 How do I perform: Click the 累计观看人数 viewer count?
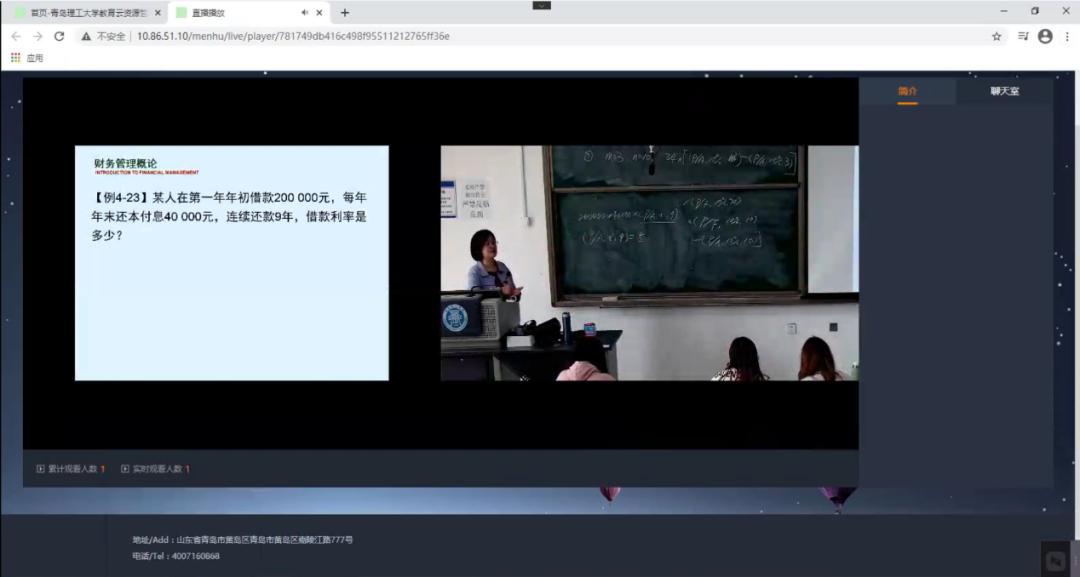[71, 468]
